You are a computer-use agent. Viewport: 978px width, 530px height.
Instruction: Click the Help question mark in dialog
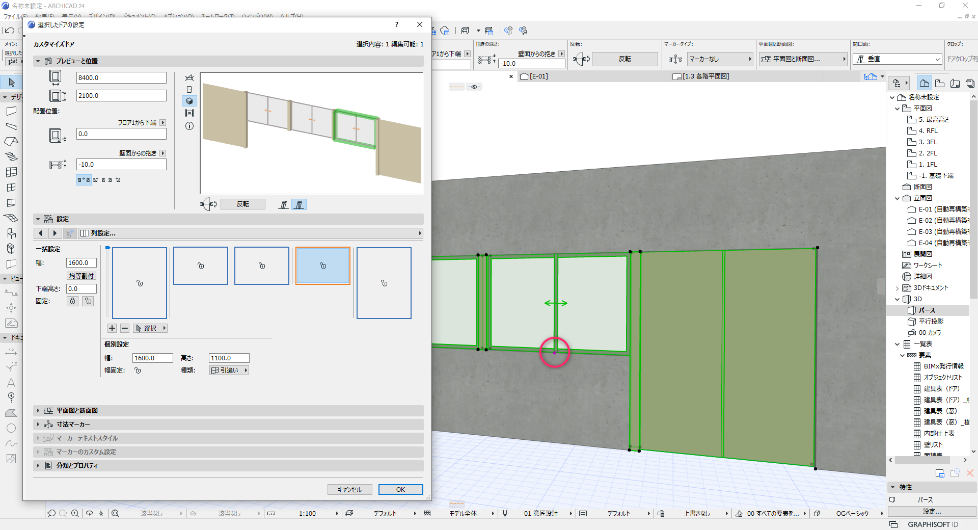click(397, 23)
